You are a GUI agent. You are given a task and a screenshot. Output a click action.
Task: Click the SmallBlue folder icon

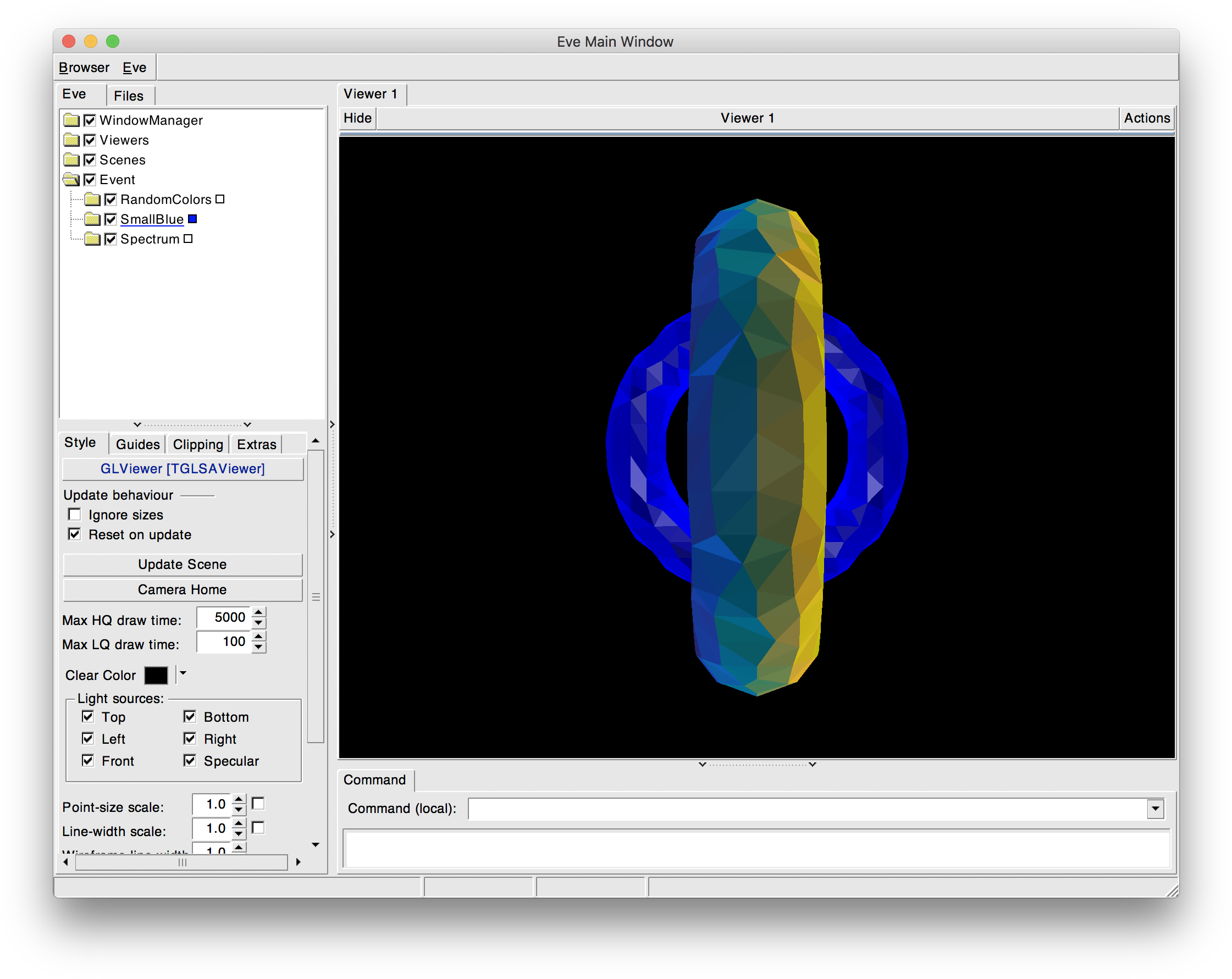tap(92, 219)
